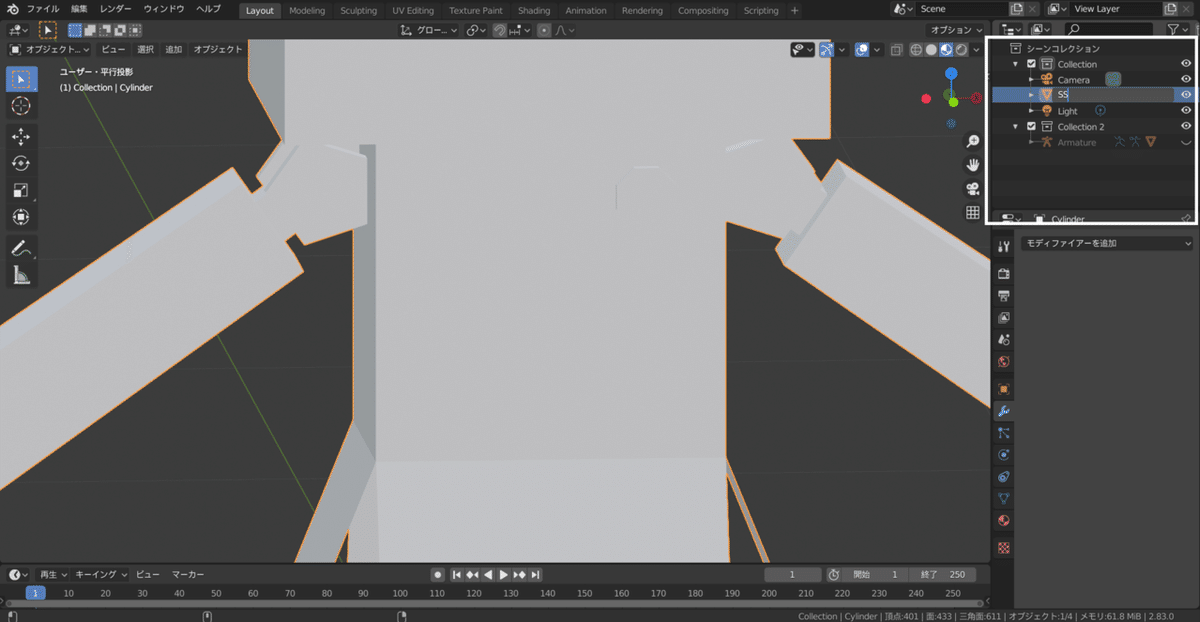Open the 再生 playback dropdown in the timeline
1200x622 pixels.
click(53, 575)
